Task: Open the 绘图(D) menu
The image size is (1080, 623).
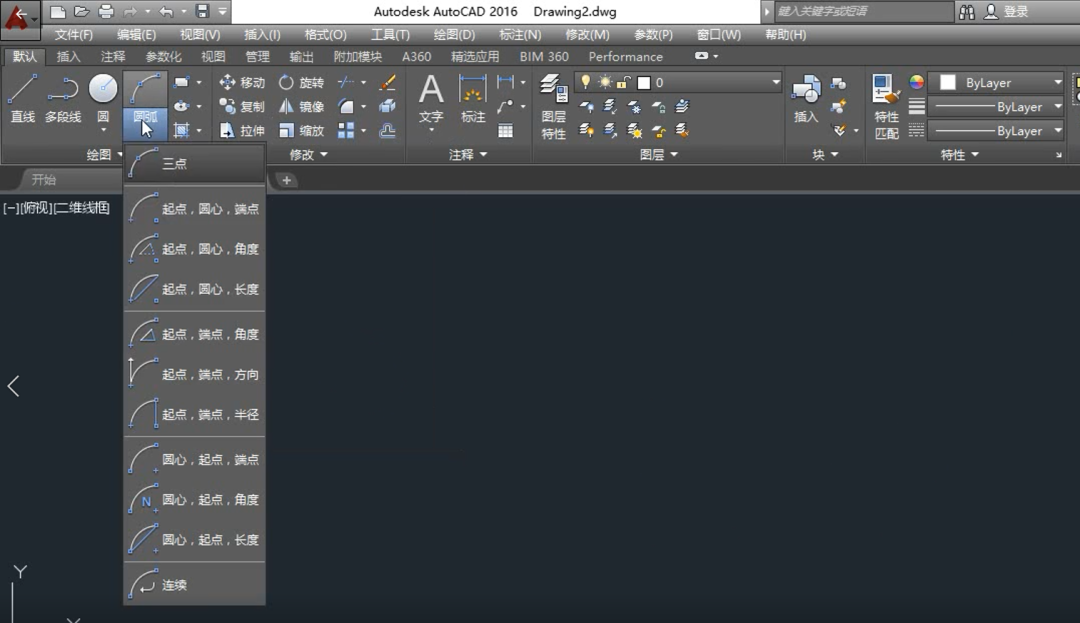Action: pyautogui.click(x=454, y=34)
